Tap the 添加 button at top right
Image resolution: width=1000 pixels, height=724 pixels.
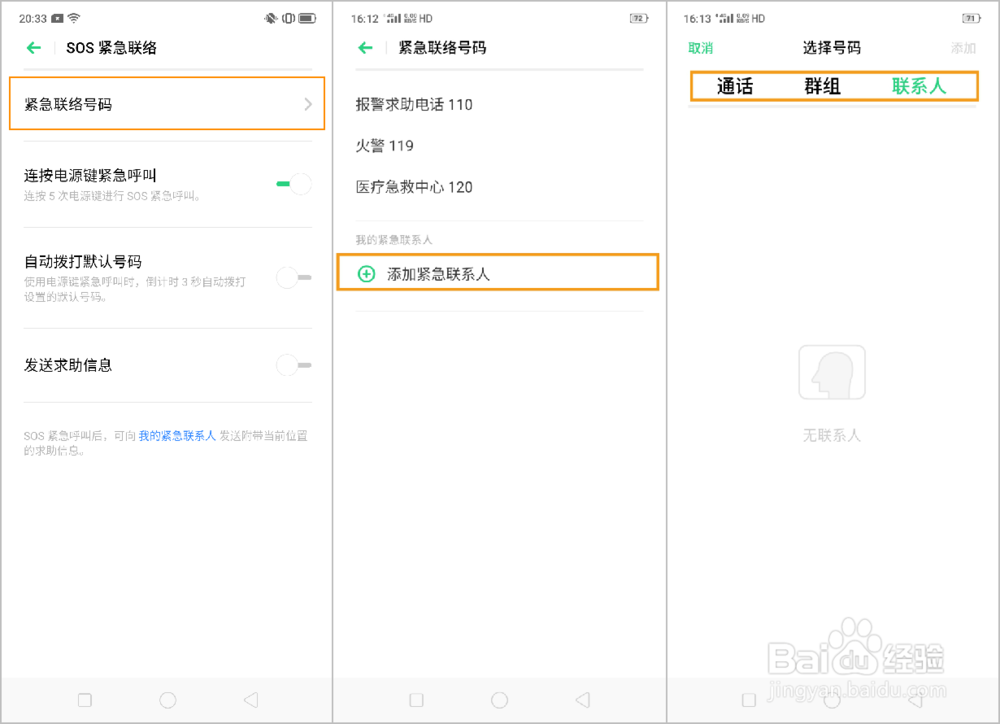tap(963, 48)
